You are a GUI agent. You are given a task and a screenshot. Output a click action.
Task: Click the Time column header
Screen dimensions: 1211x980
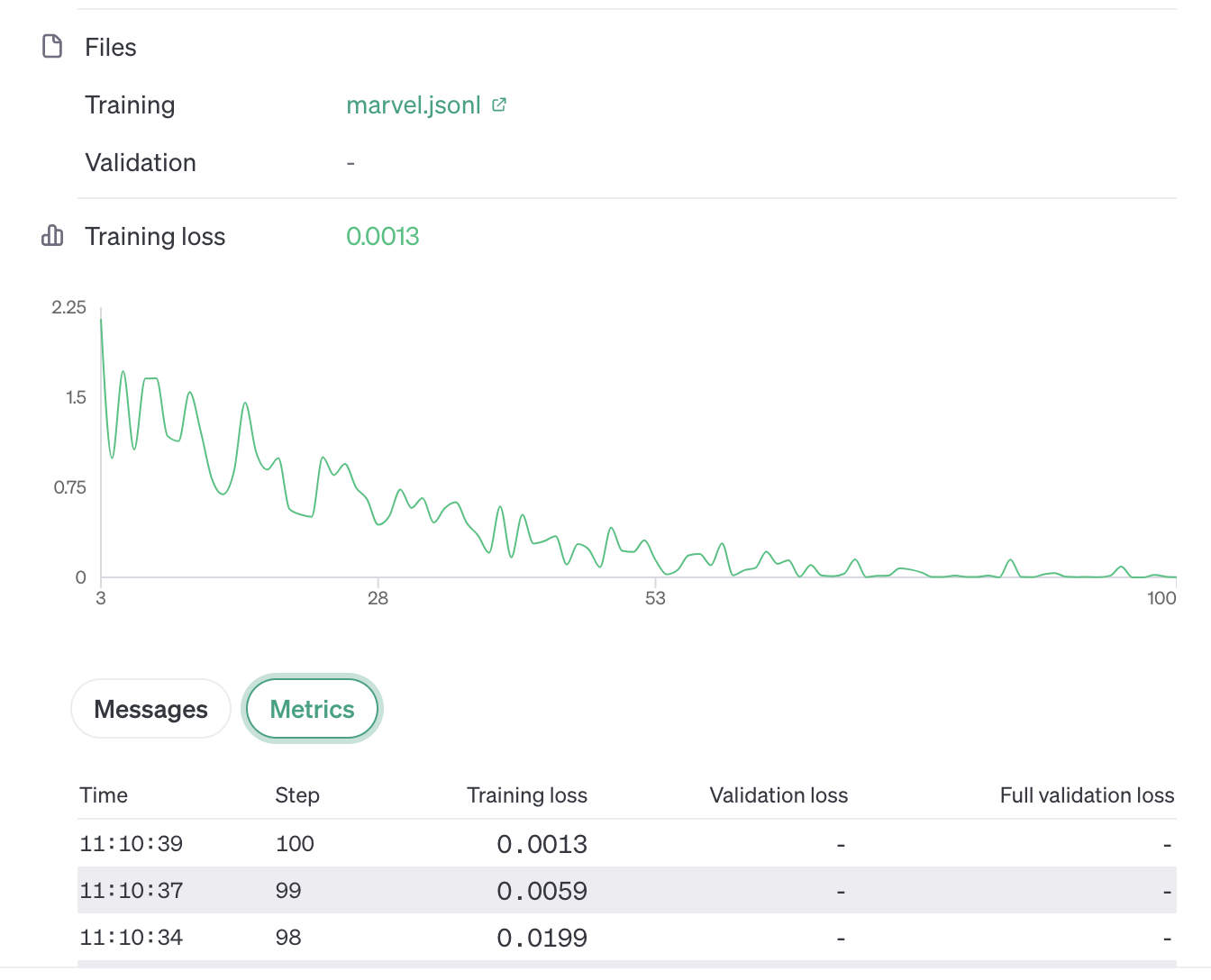coord(104,795)
